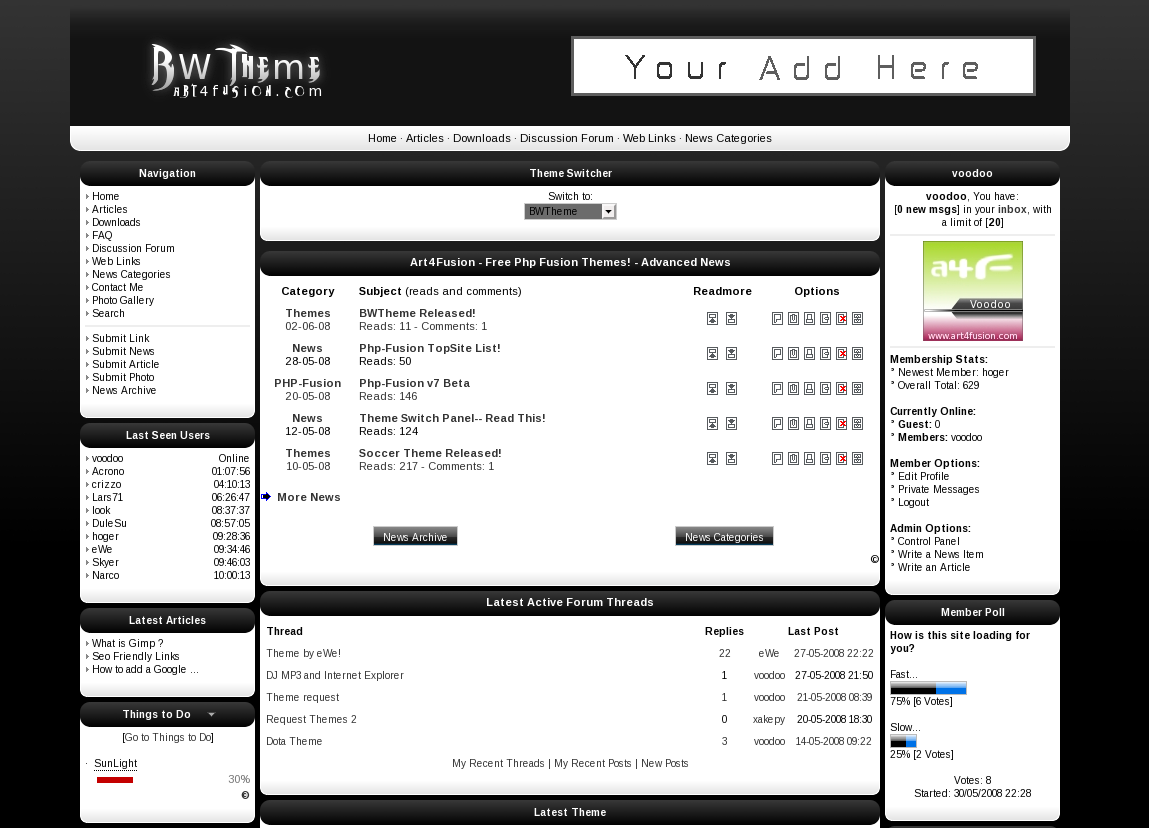Open the Theme Switcher BWTheme dropdown

[x=570, y=212]
